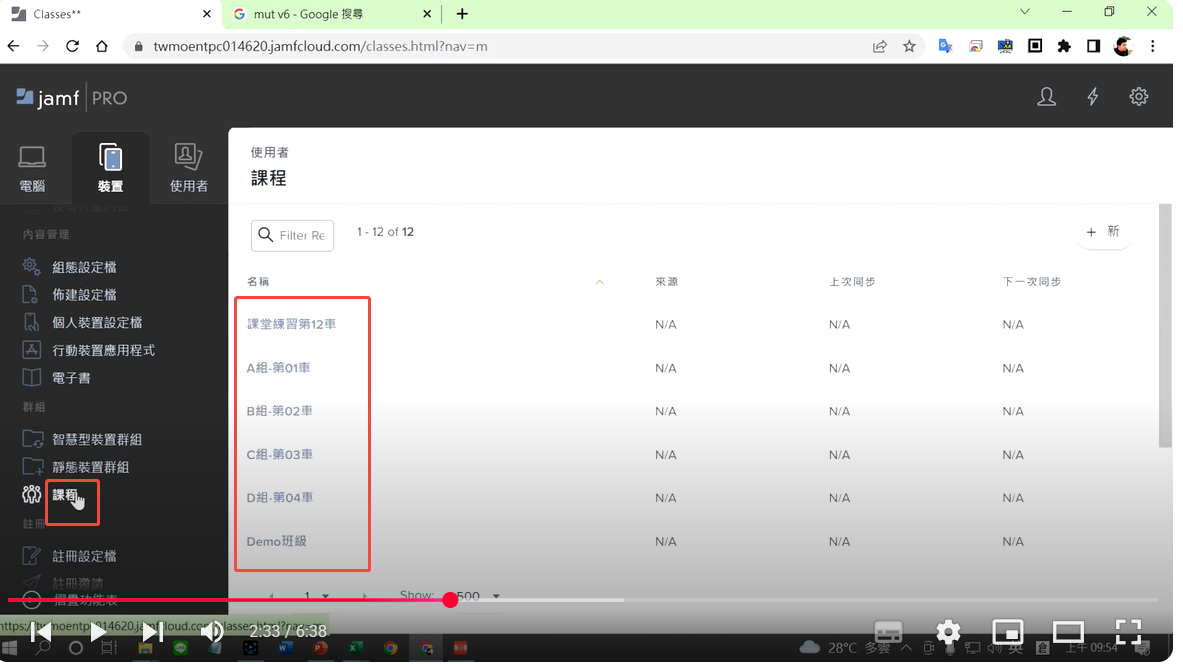Open the account user profile icon
The width and height of the screenshot is (1183, 664).
(x=1046, y=97)
